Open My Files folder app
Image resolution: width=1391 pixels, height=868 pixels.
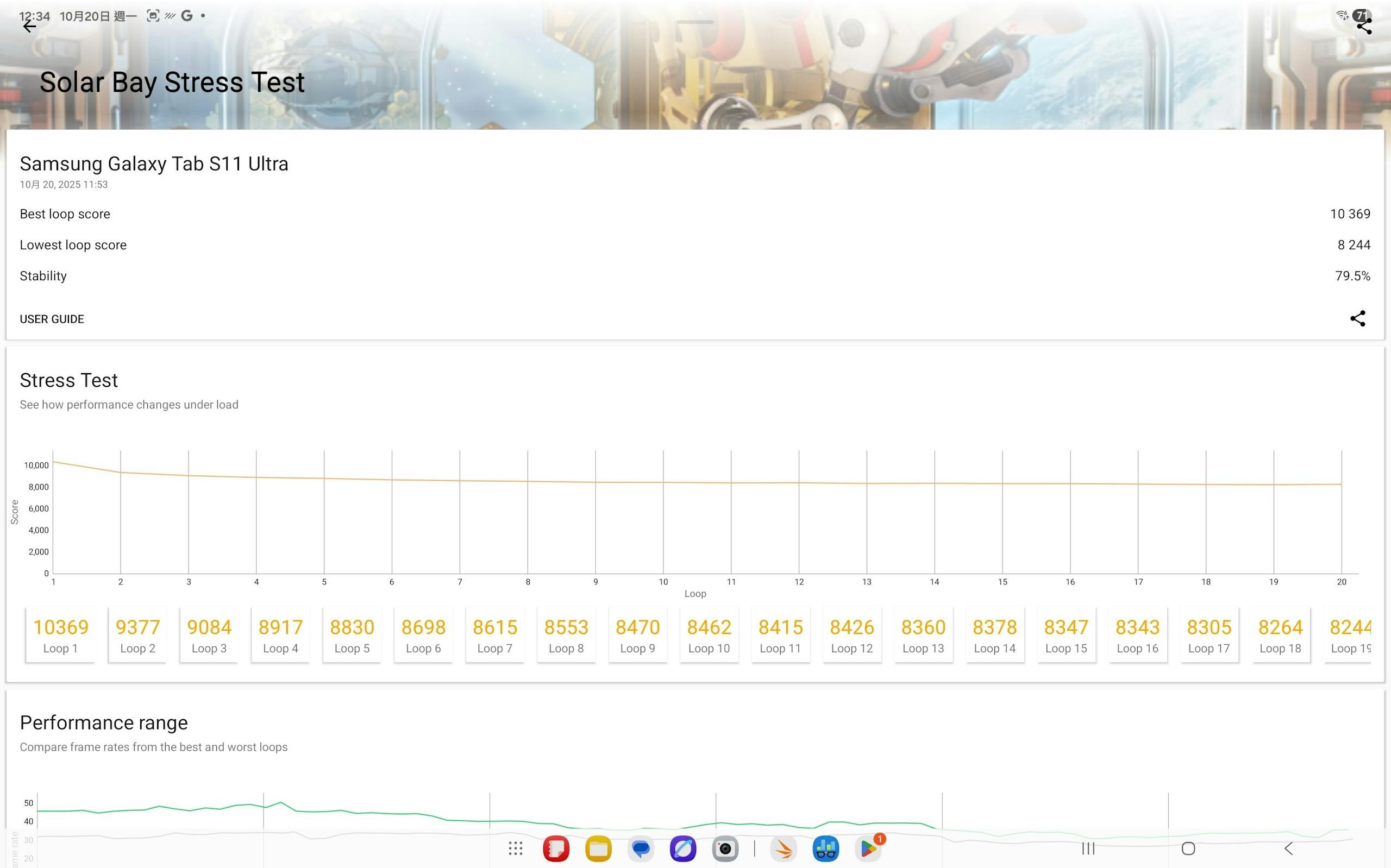(598, 848)
